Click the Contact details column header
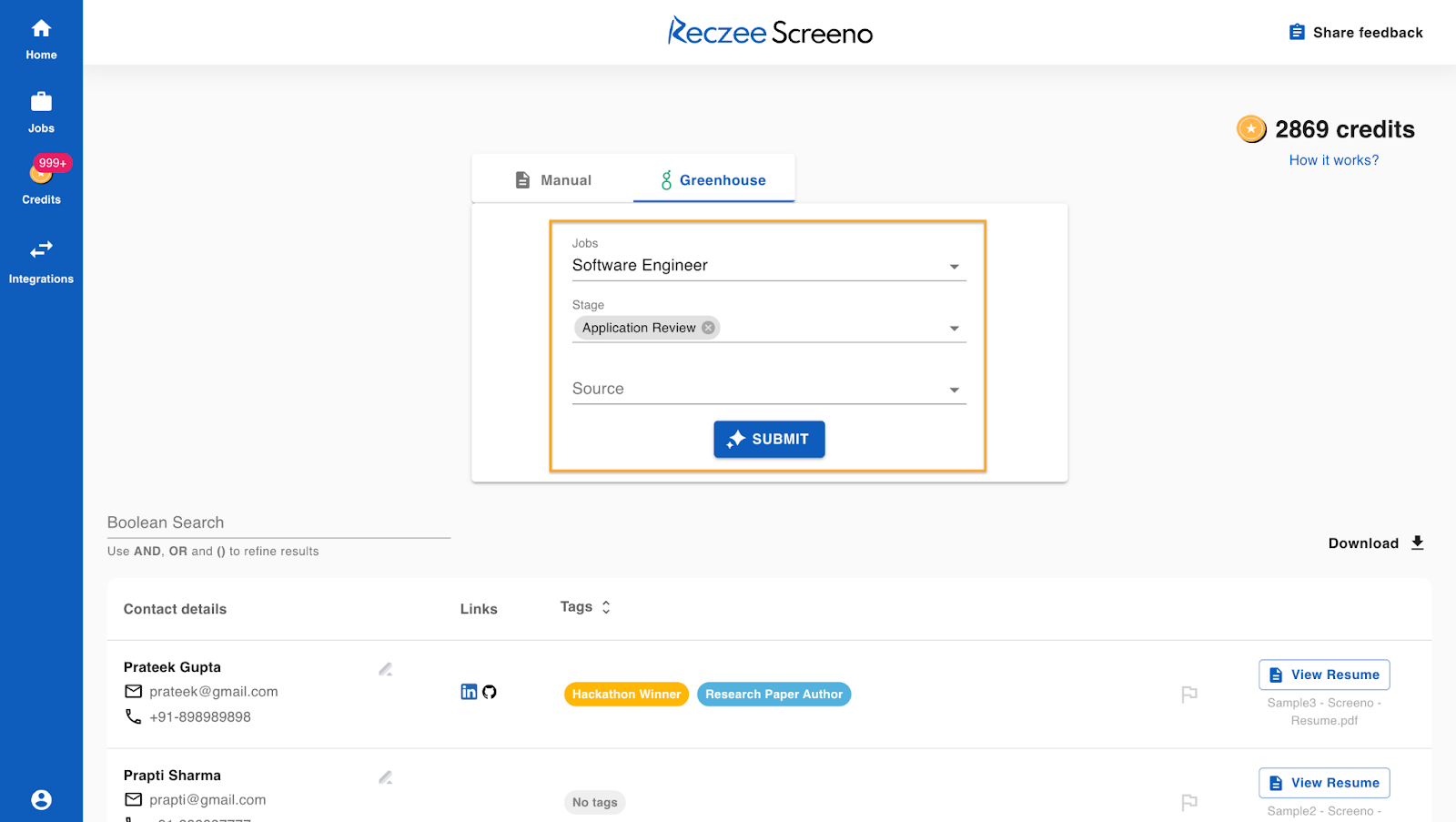This screenshot has width=1456, height=822. coord(175,609)
